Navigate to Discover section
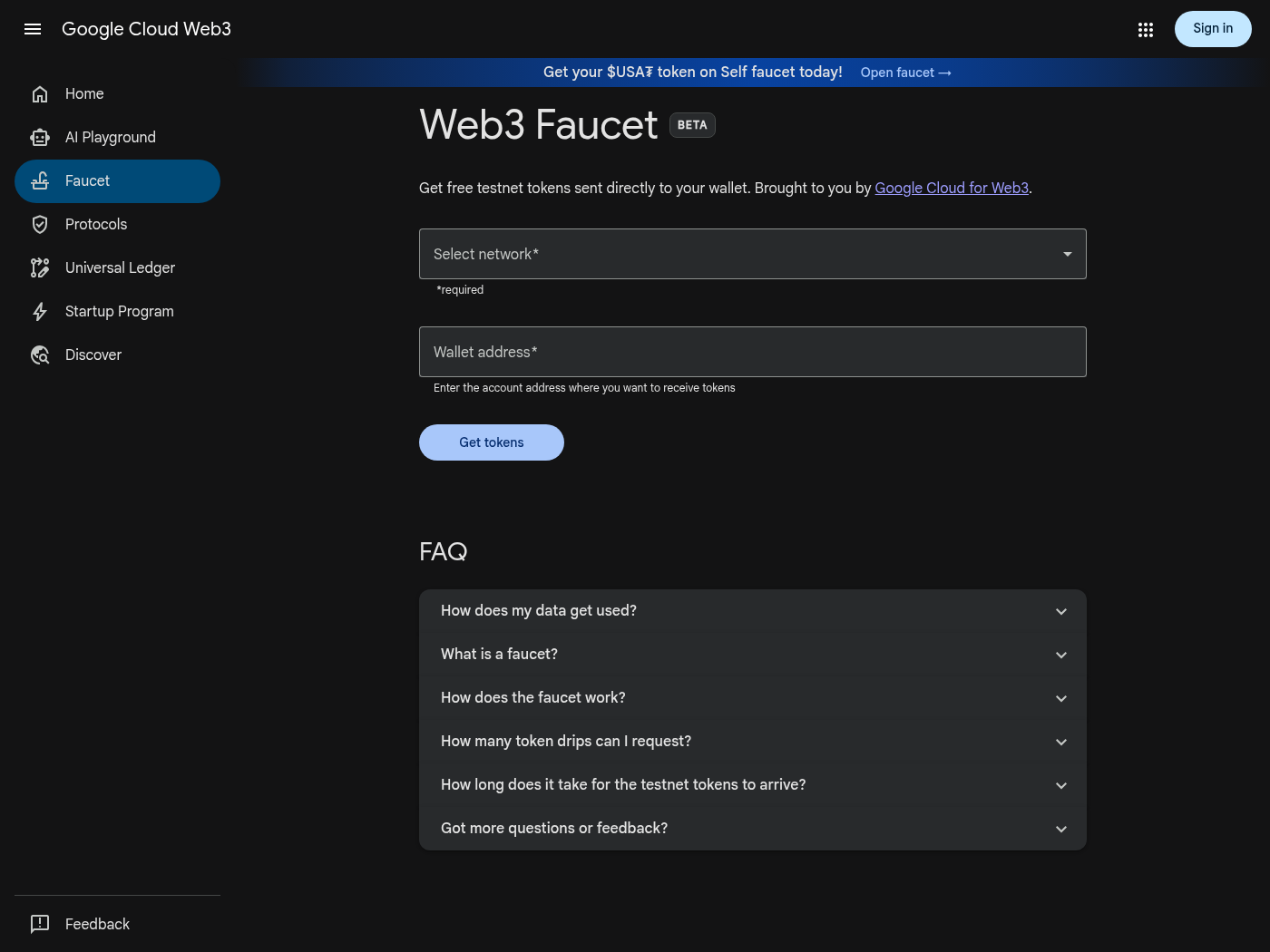Image resolution: width=1270 pixels, height=952 pixels. [x=117, y=355]
